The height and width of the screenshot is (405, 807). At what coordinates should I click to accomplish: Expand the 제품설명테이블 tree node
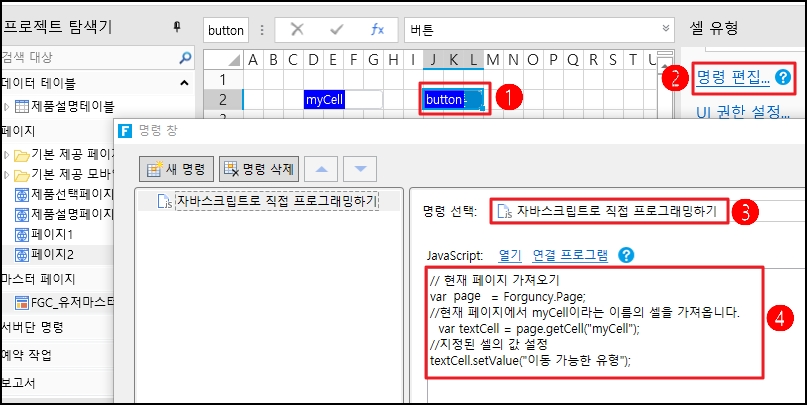7,106
